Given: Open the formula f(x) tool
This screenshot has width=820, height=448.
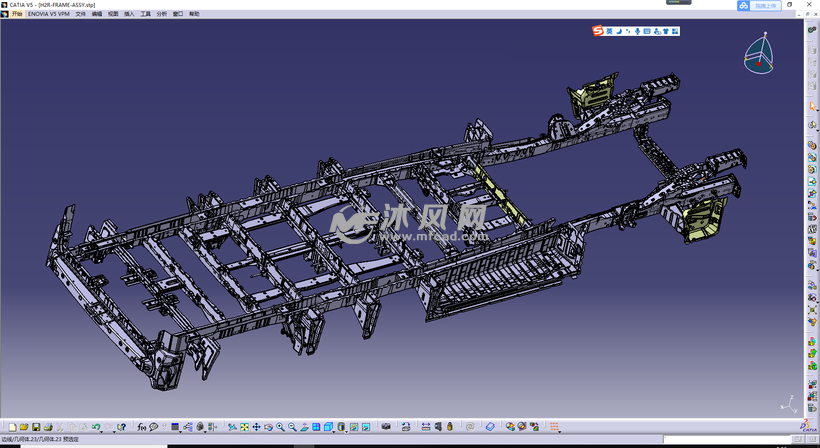Looking at the screenshot, I should coord(142,427).
